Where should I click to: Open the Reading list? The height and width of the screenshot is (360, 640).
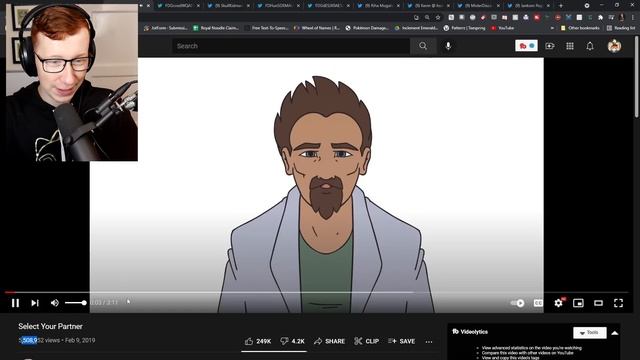tap(621, 28)
